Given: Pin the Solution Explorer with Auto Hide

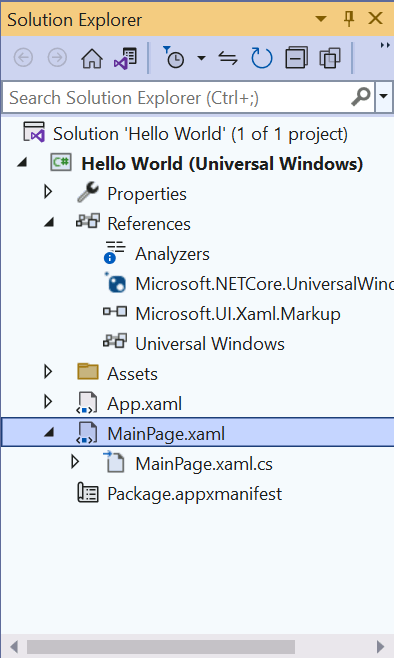Looking at the screenshot, I should tap(349, 19).
